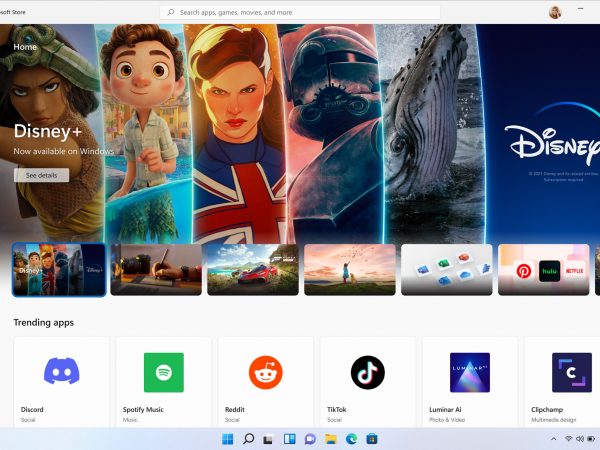Click the TikTok app name text
The image size is (600, 450).
click(337, 409)
